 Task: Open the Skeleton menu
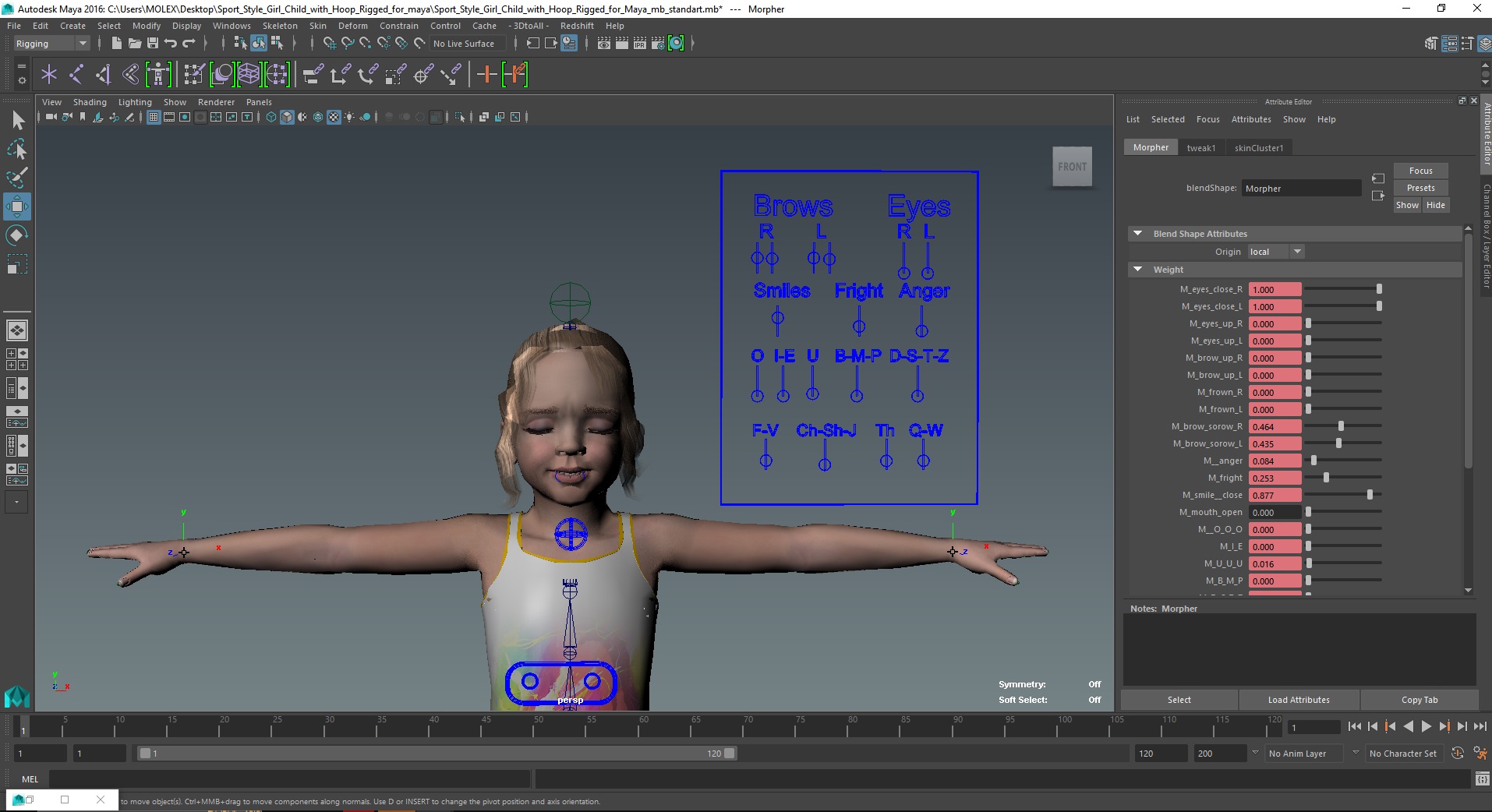pos(280,26)
